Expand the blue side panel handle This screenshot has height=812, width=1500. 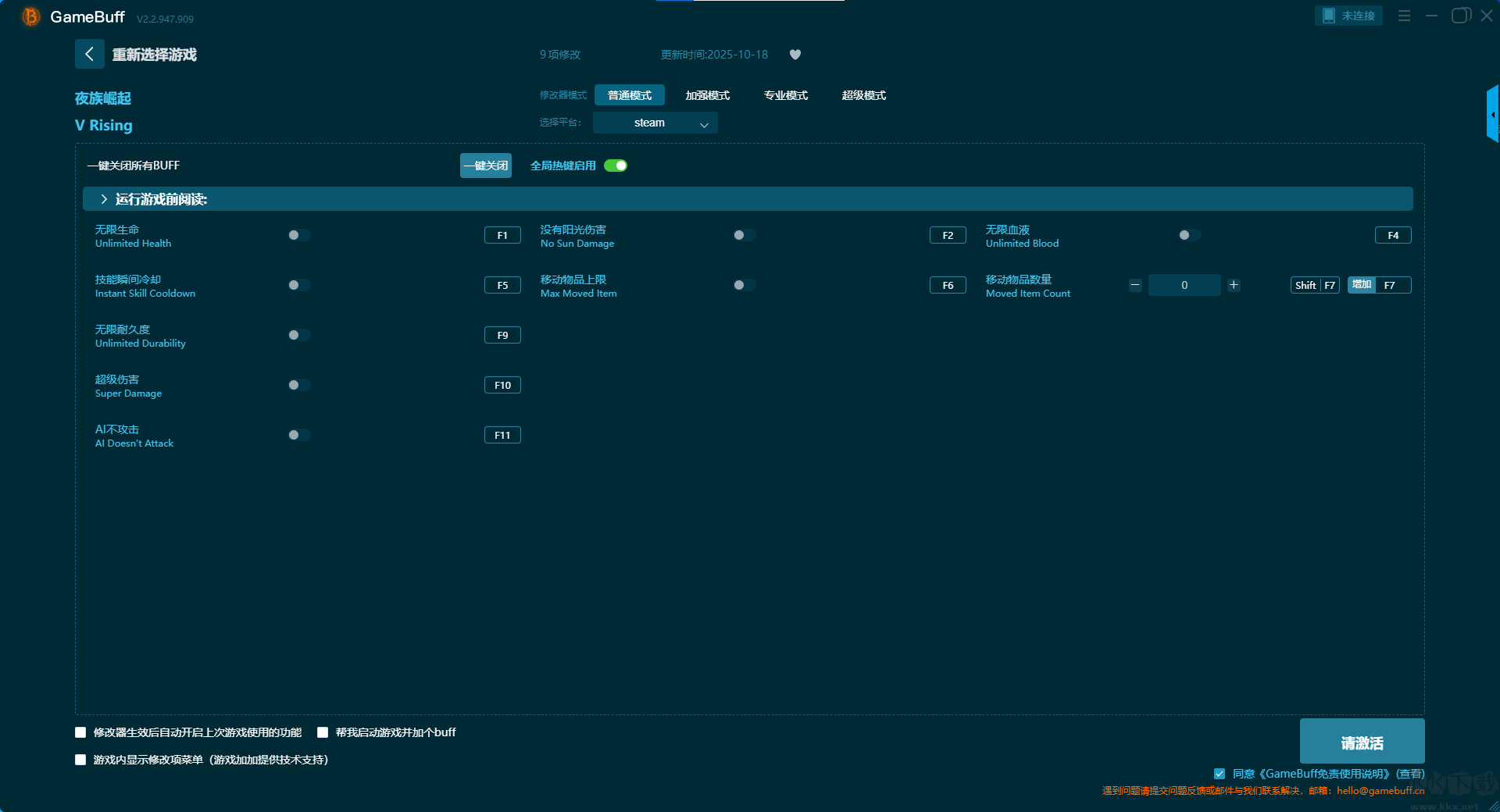1492,114
